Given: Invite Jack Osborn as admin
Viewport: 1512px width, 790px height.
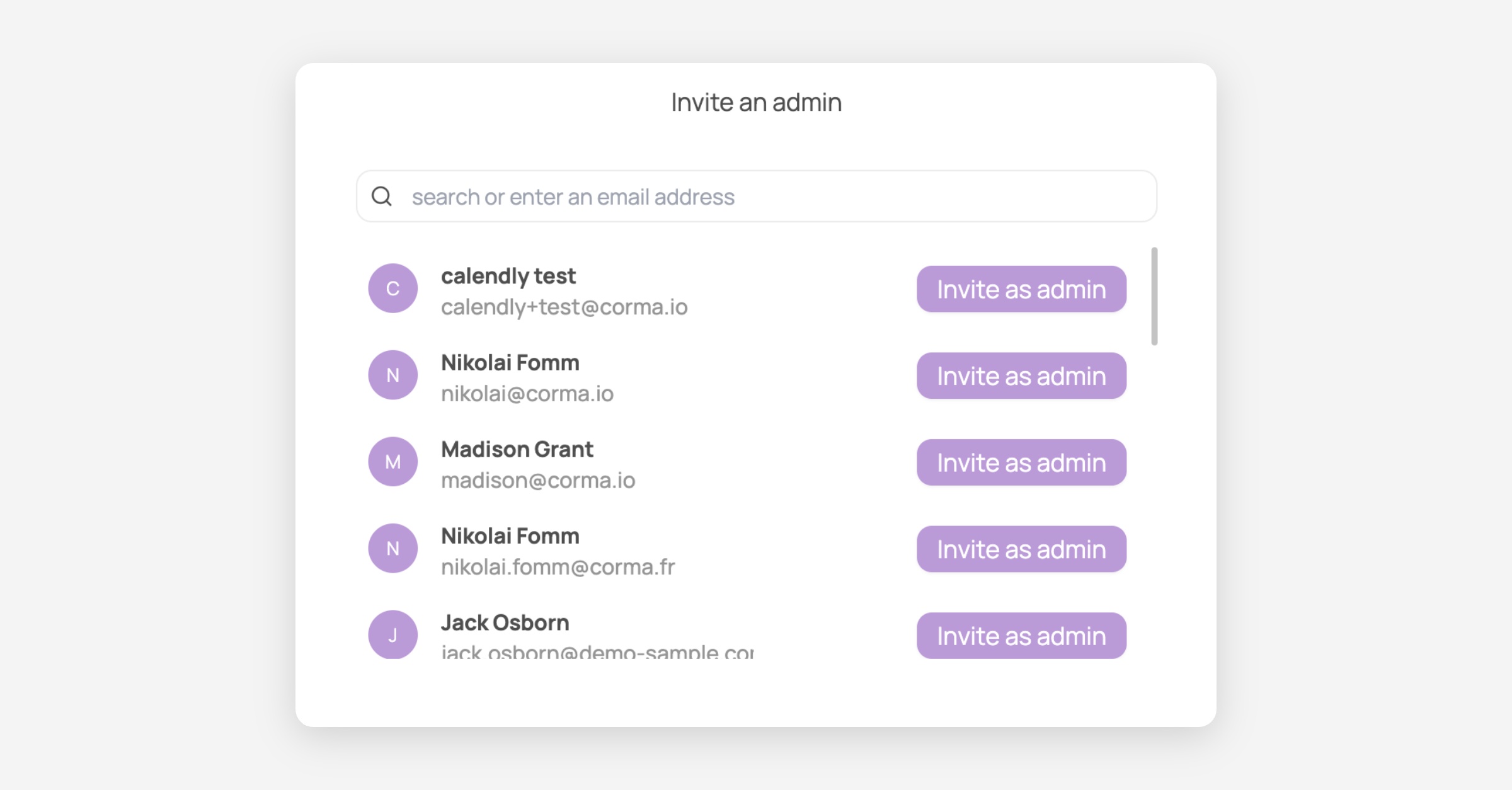Looking at the screenshot, I should [1021, 636].
